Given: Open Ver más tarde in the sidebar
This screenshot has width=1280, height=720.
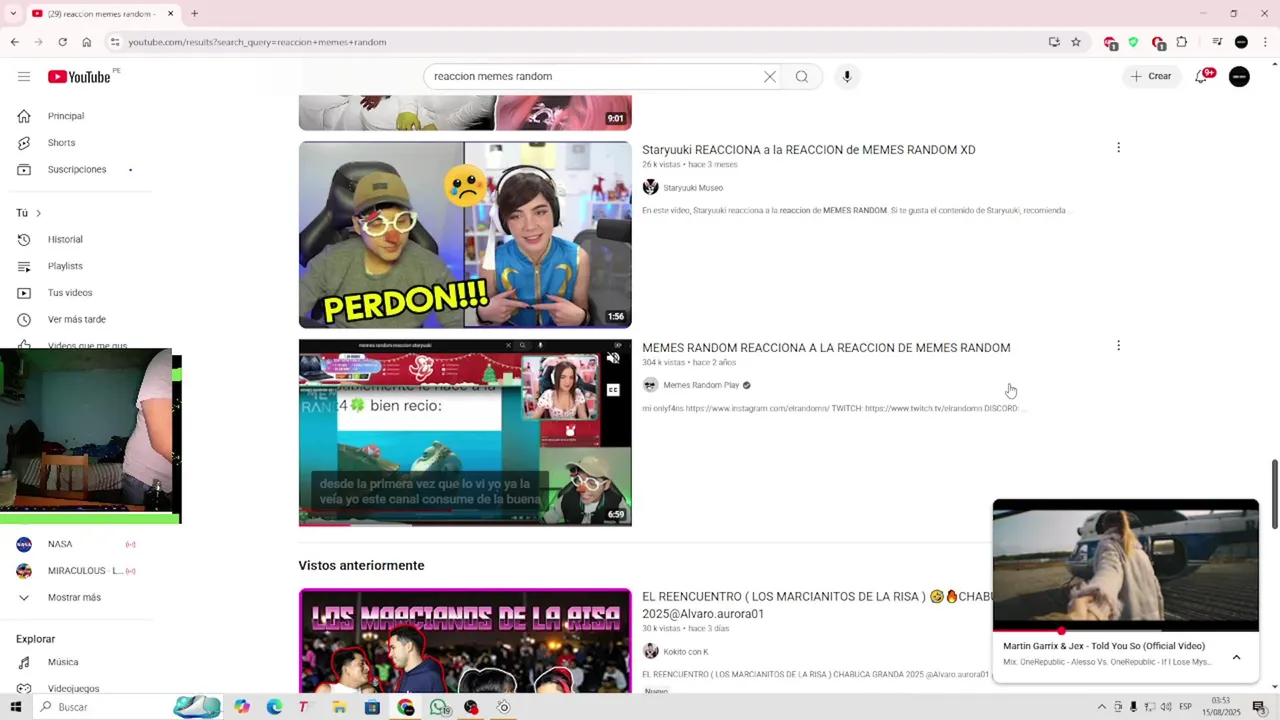Looking at the screenshot, I should pyautogui.click(x=76, y=320).
